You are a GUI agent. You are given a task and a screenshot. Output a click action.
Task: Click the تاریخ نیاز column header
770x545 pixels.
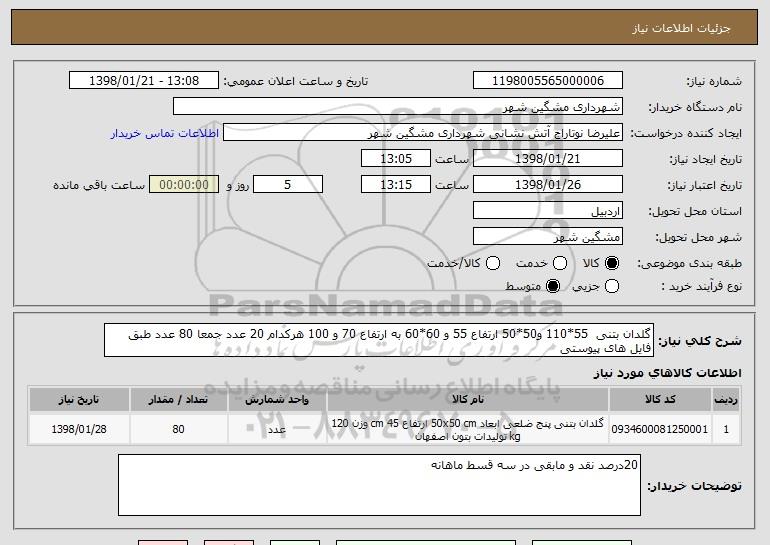click(79, 400)
